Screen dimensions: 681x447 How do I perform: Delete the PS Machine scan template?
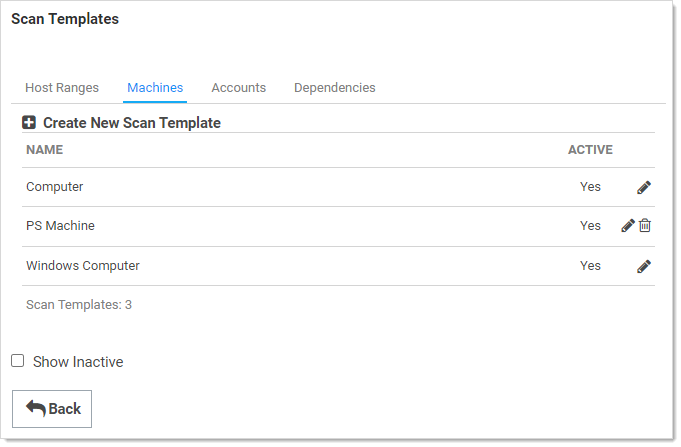click(645, 226)
